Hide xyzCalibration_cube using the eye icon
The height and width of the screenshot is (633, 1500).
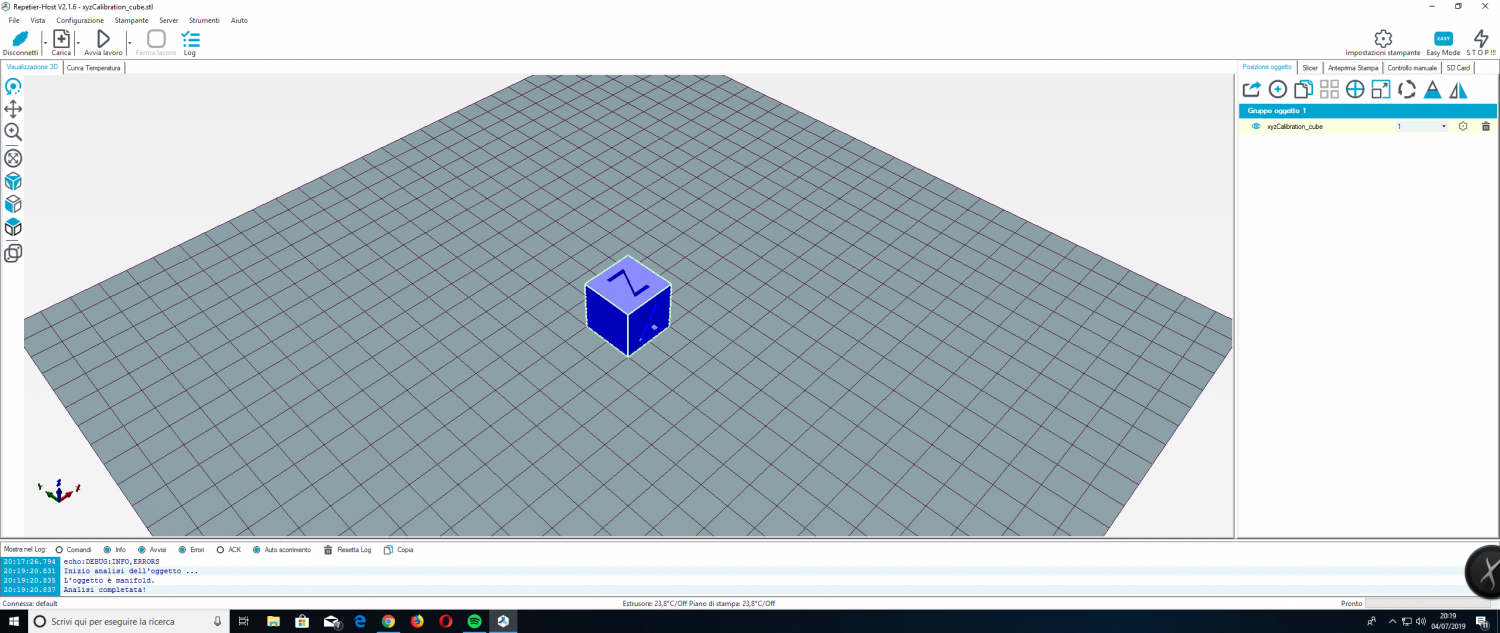point(1256,127)
